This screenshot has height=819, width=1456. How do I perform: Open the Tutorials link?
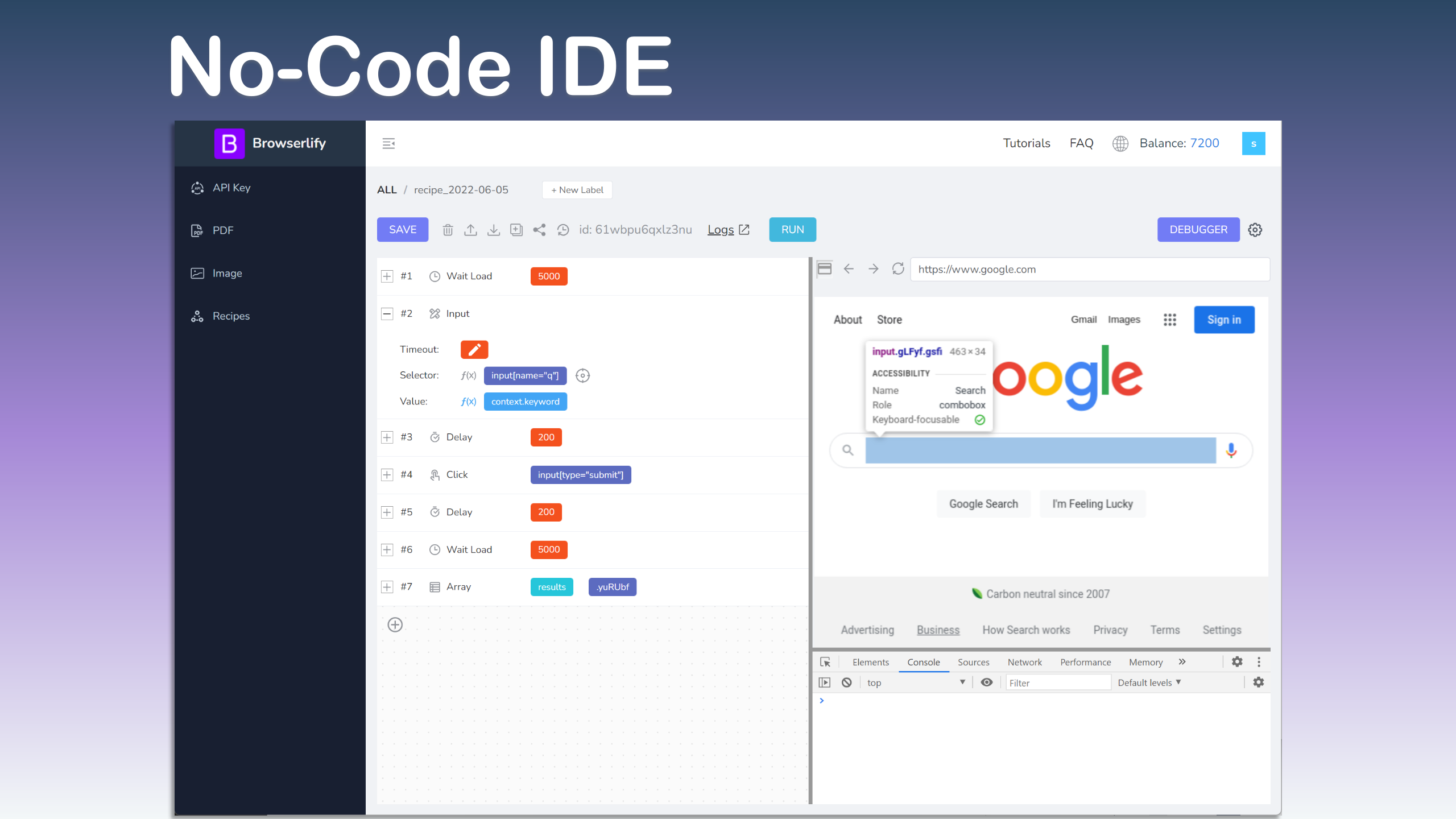pos(1026,143)
